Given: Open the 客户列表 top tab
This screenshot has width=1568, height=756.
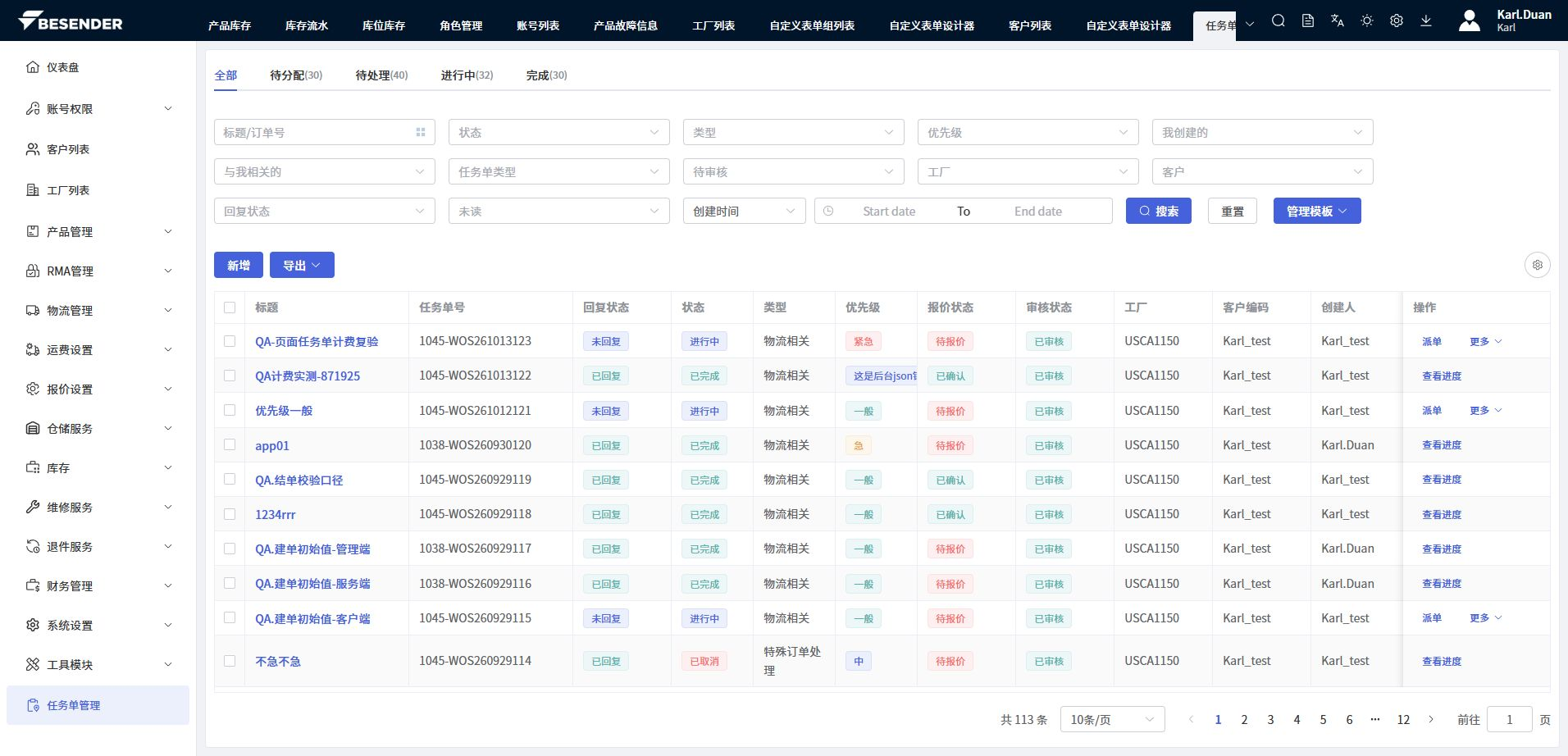Looking at the screenshot, I should point(1030,25).
